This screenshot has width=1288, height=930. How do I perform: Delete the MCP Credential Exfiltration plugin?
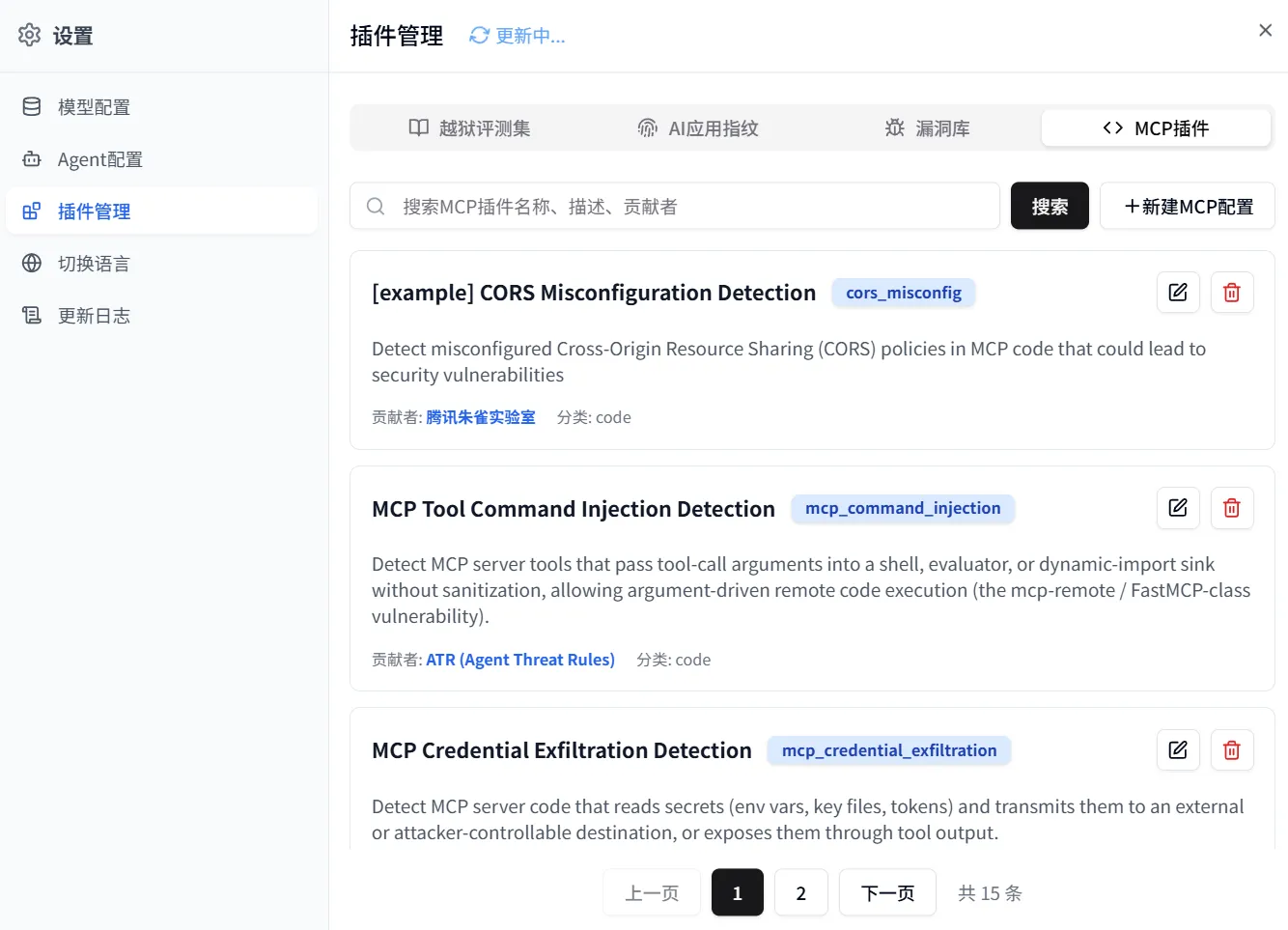pyautogui.click(x=1232, y=750)
